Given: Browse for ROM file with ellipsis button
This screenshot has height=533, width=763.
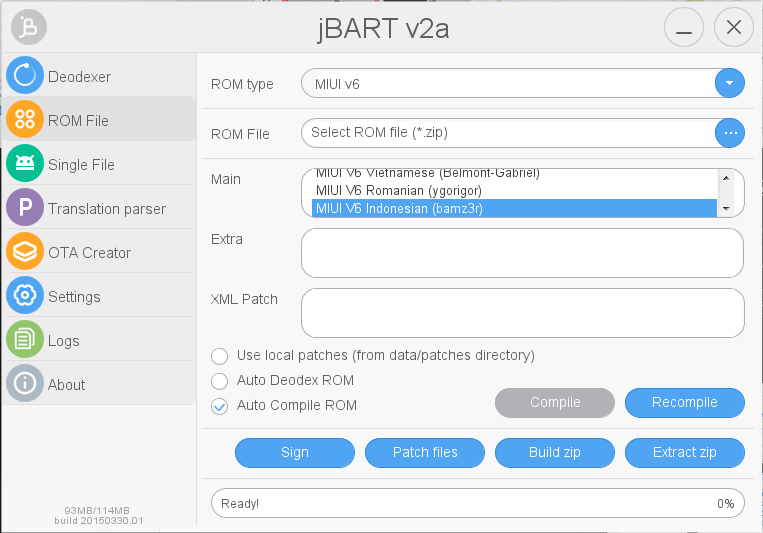Looking at the screenshot, I should click(729, 133).
